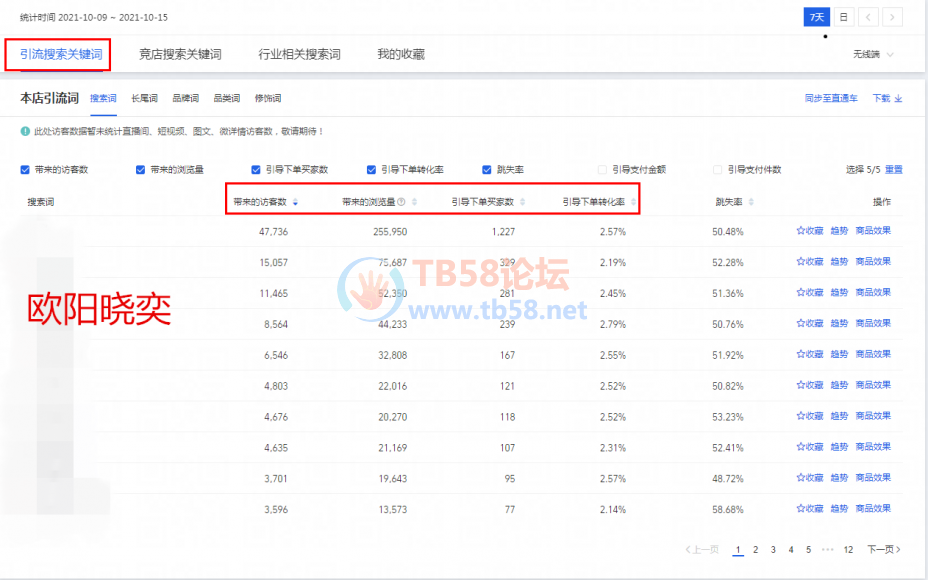Sort the table by 跳失率 column

(x=751, y=202)
